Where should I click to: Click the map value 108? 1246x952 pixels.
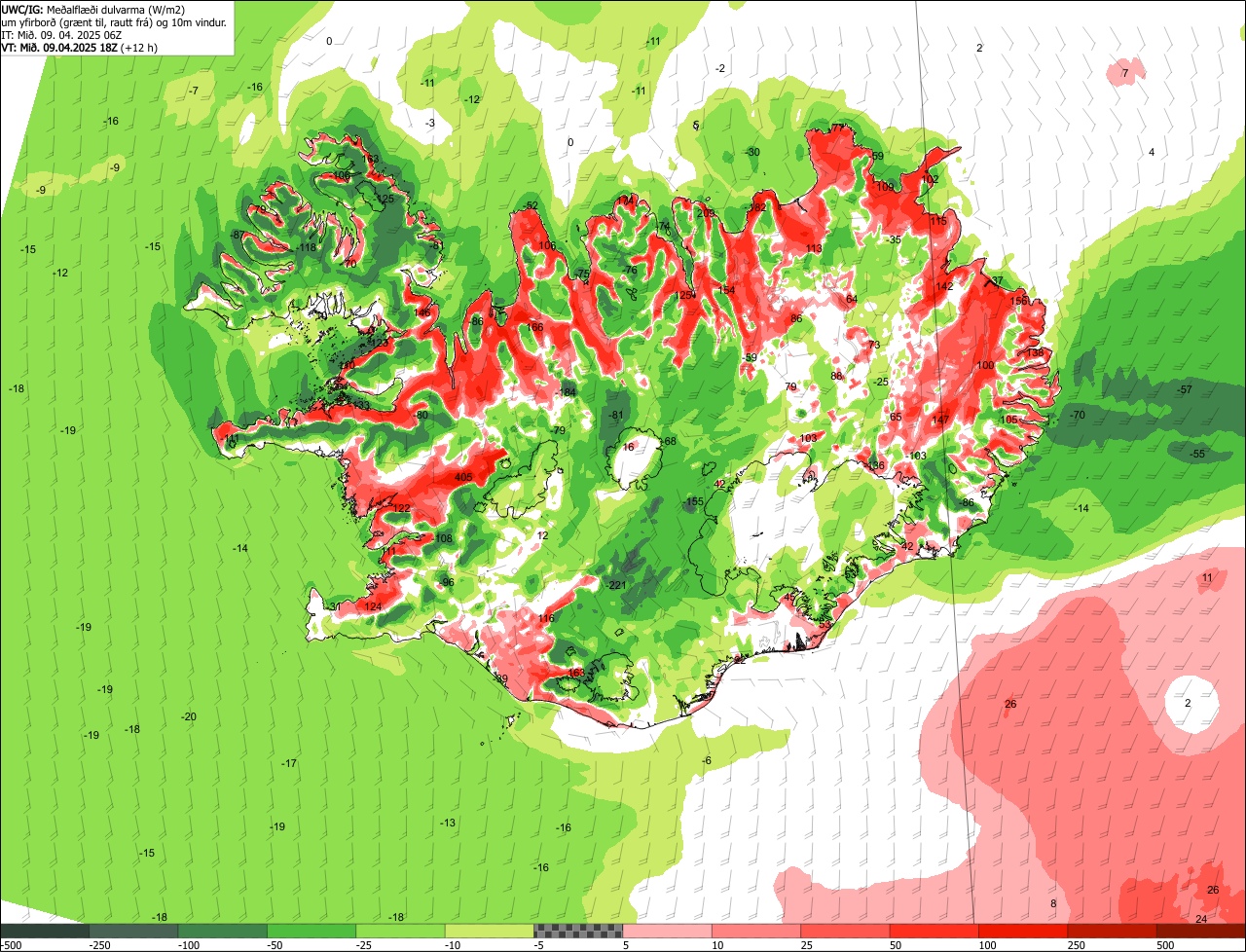444,538
